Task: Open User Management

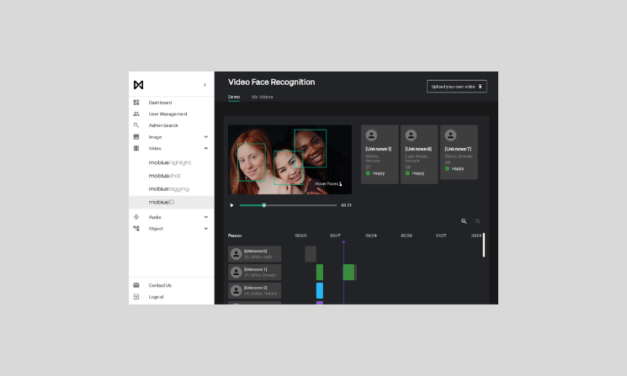Action: 168,114
